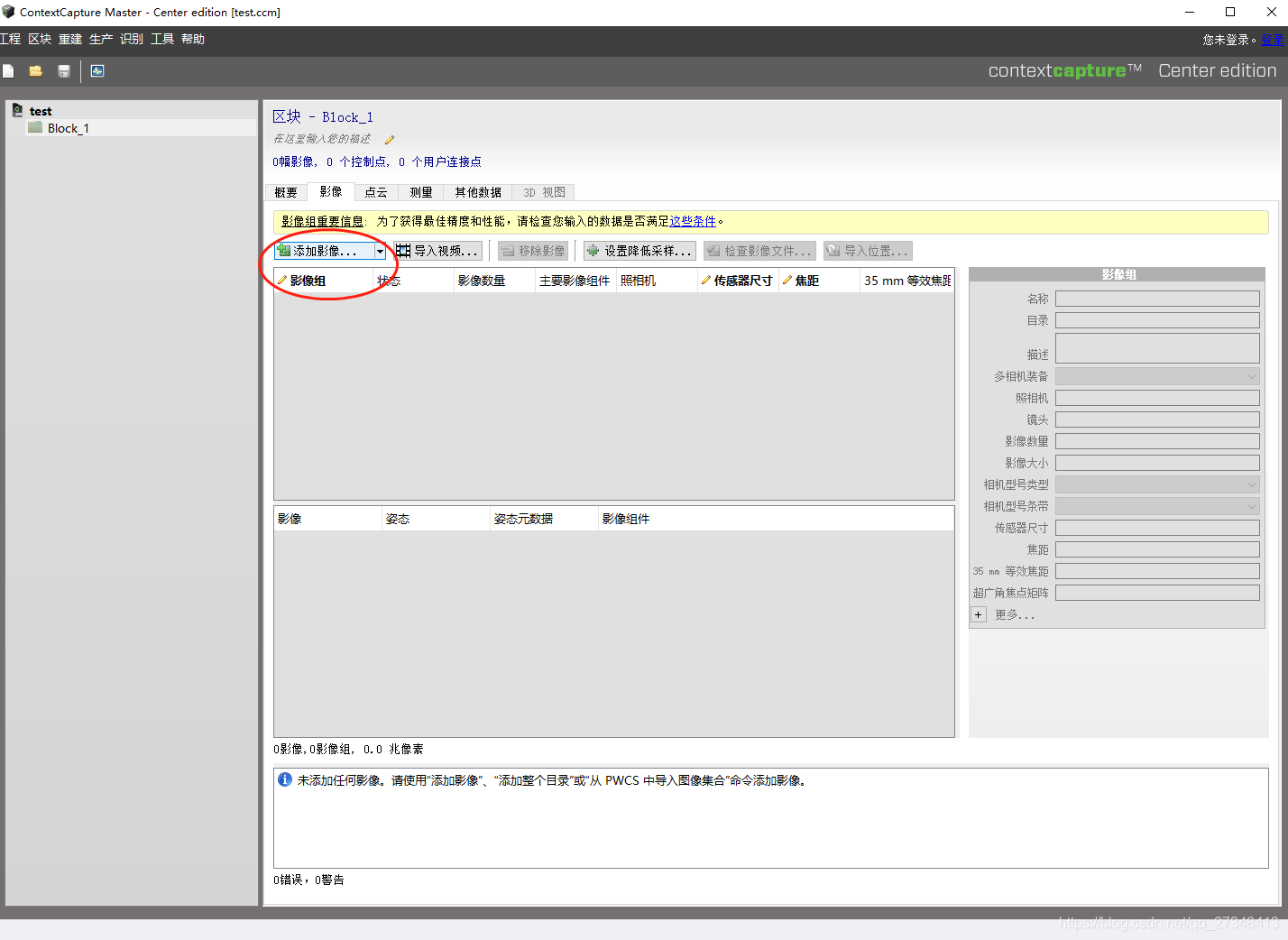Open the 帮助 menu

[193, 39]
